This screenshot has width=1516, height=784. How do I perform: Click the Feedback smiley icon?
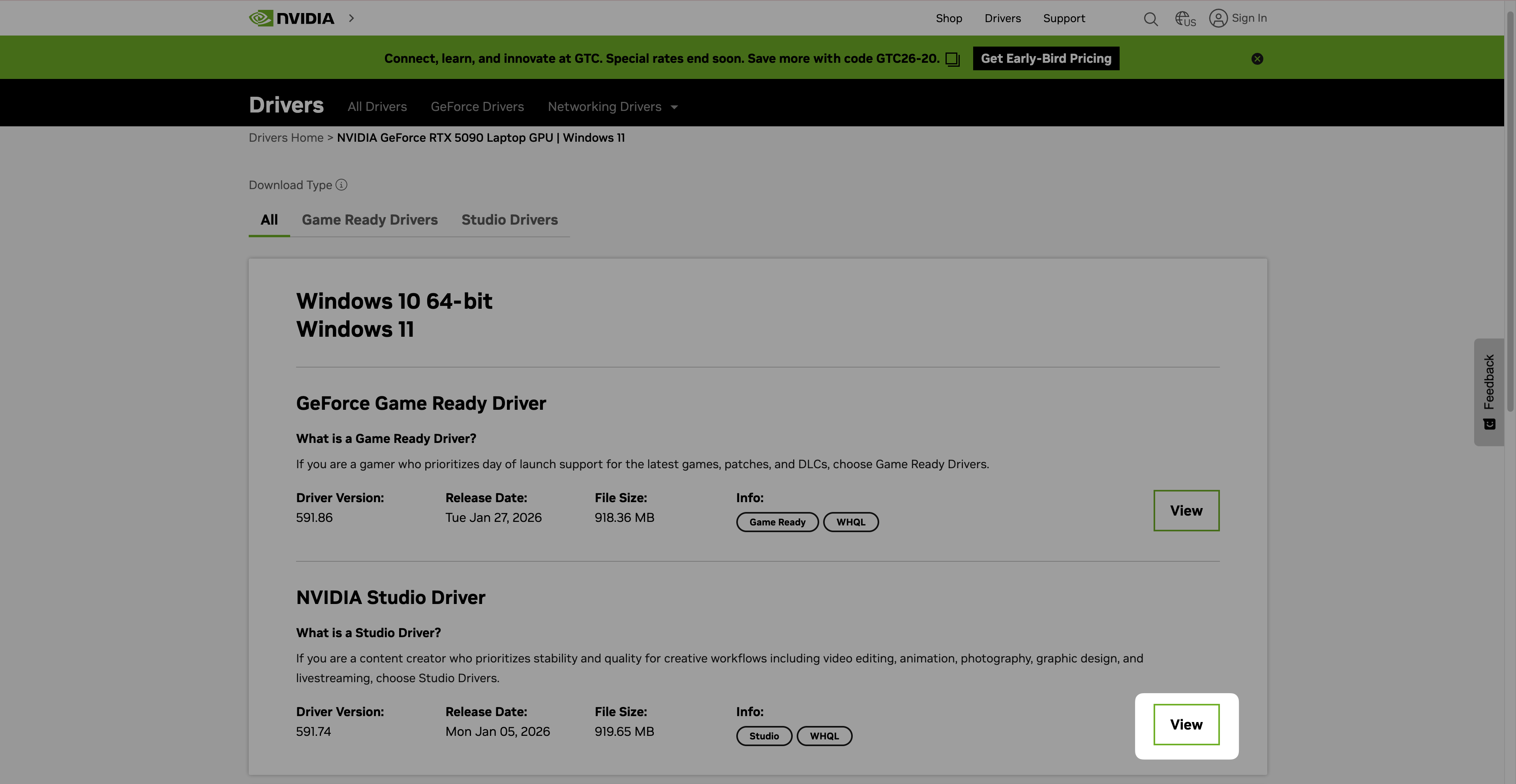[x=1489, y=424]
